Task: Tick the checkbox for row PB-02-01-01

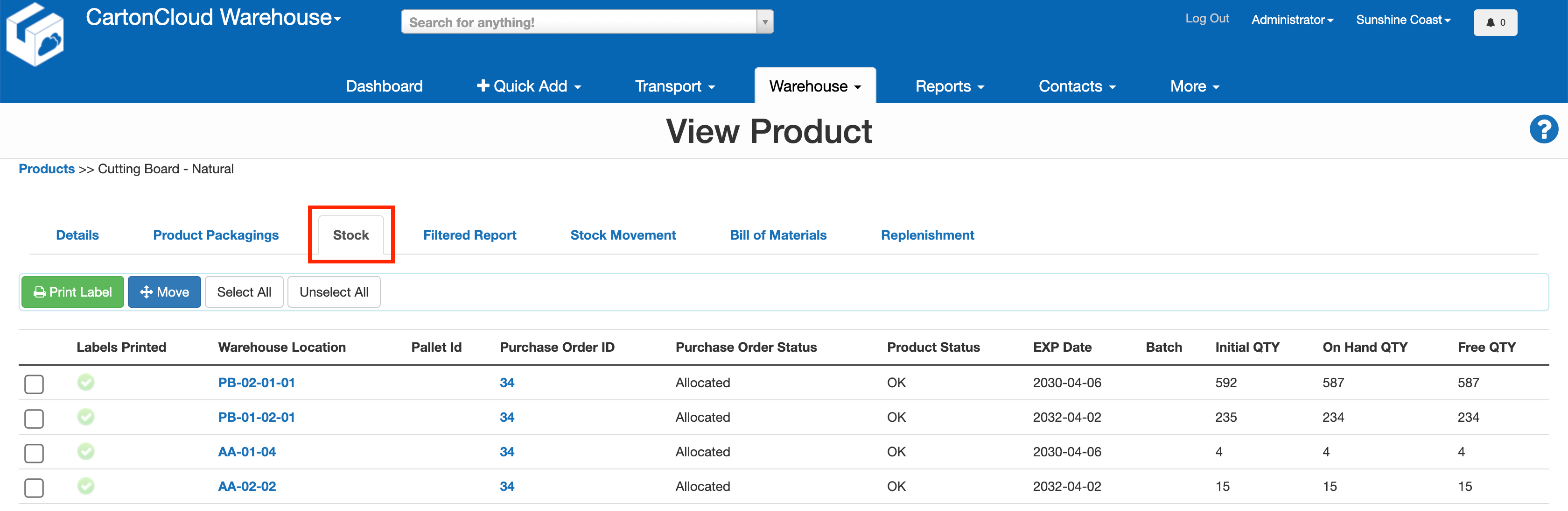Action: [34, 383]
